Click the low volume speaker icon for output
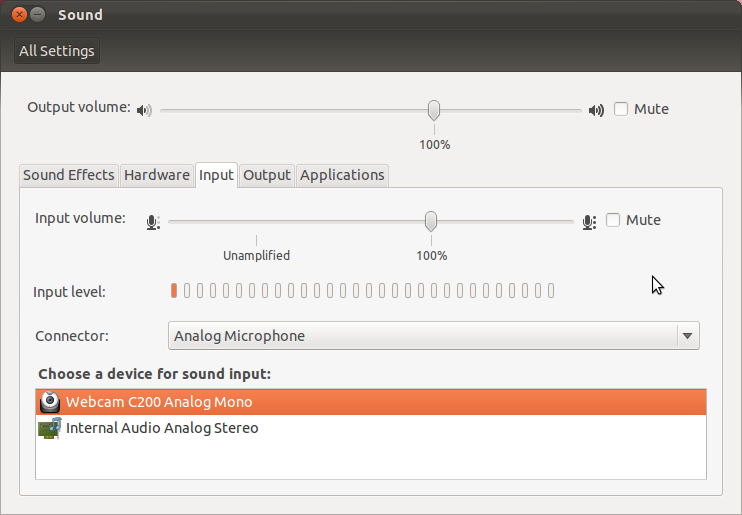Viewport: 742px width, 515px height. [145, 110]
